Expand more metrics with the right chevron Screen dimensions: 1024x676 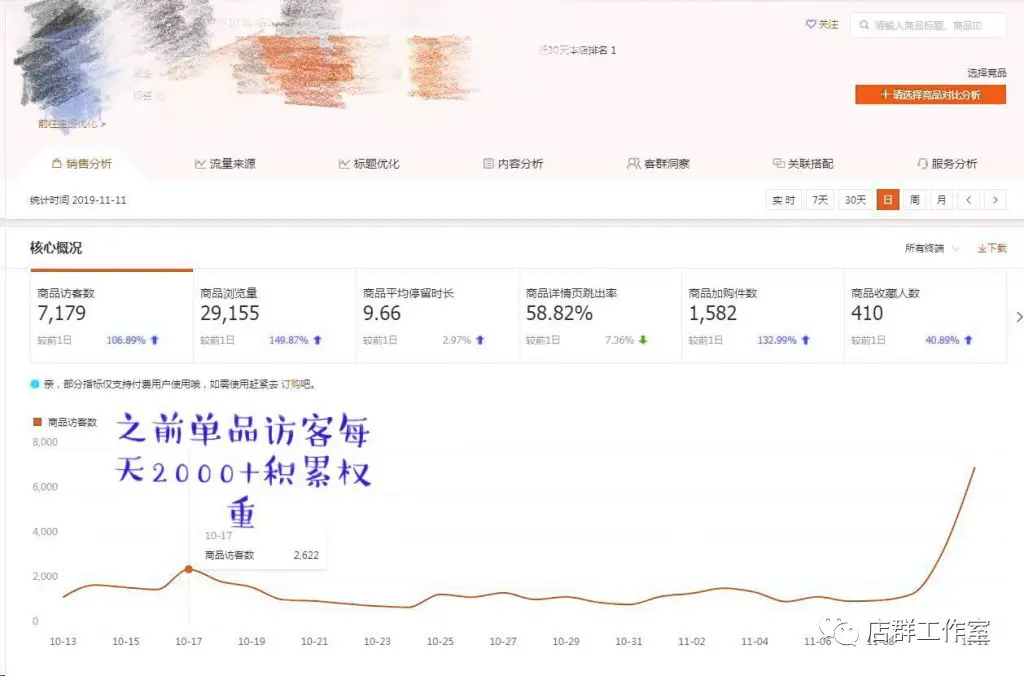point(1018,317)
